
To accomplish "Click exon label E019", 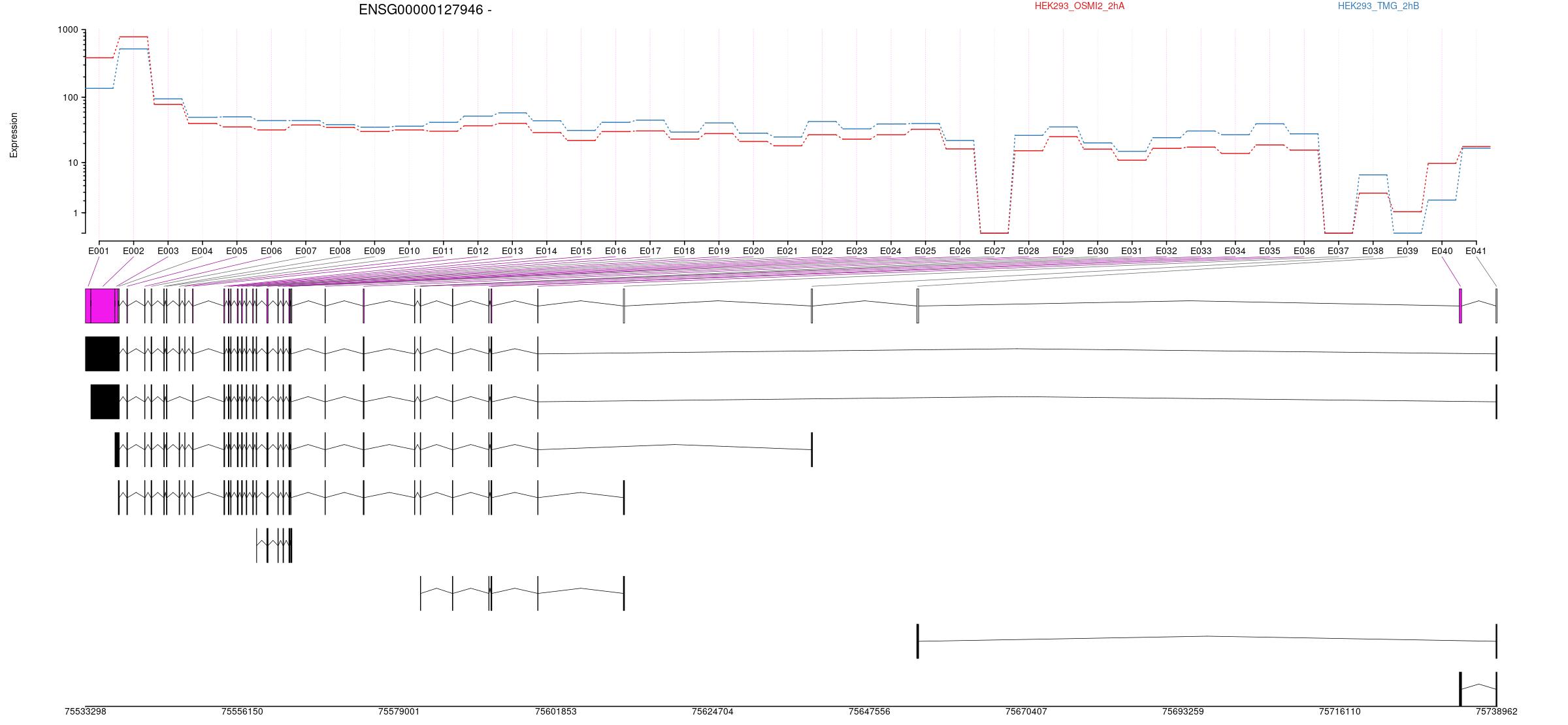I will [x=719, y=251].
